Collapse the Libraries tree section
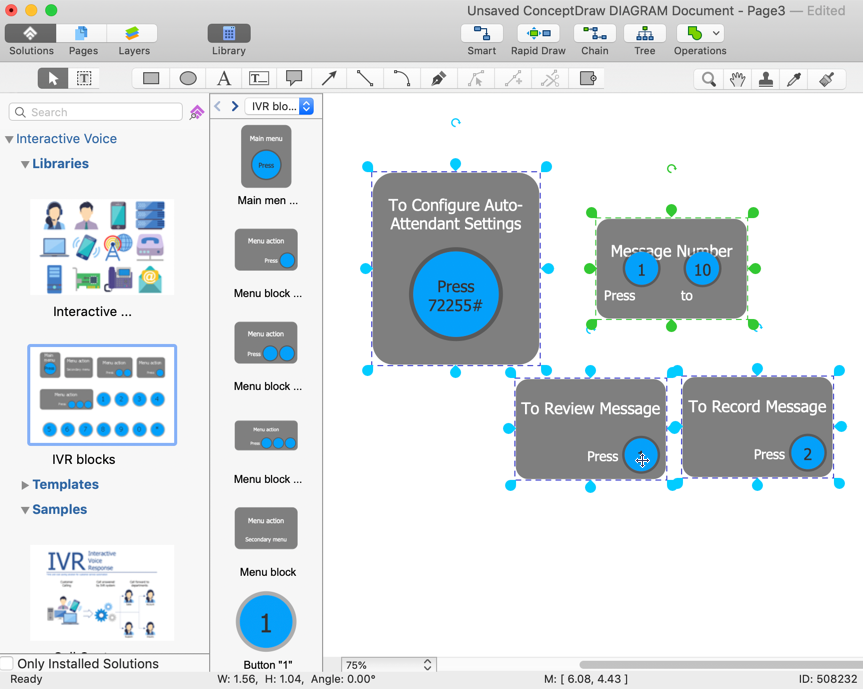The image size is (863, 689). coord(25,164)
